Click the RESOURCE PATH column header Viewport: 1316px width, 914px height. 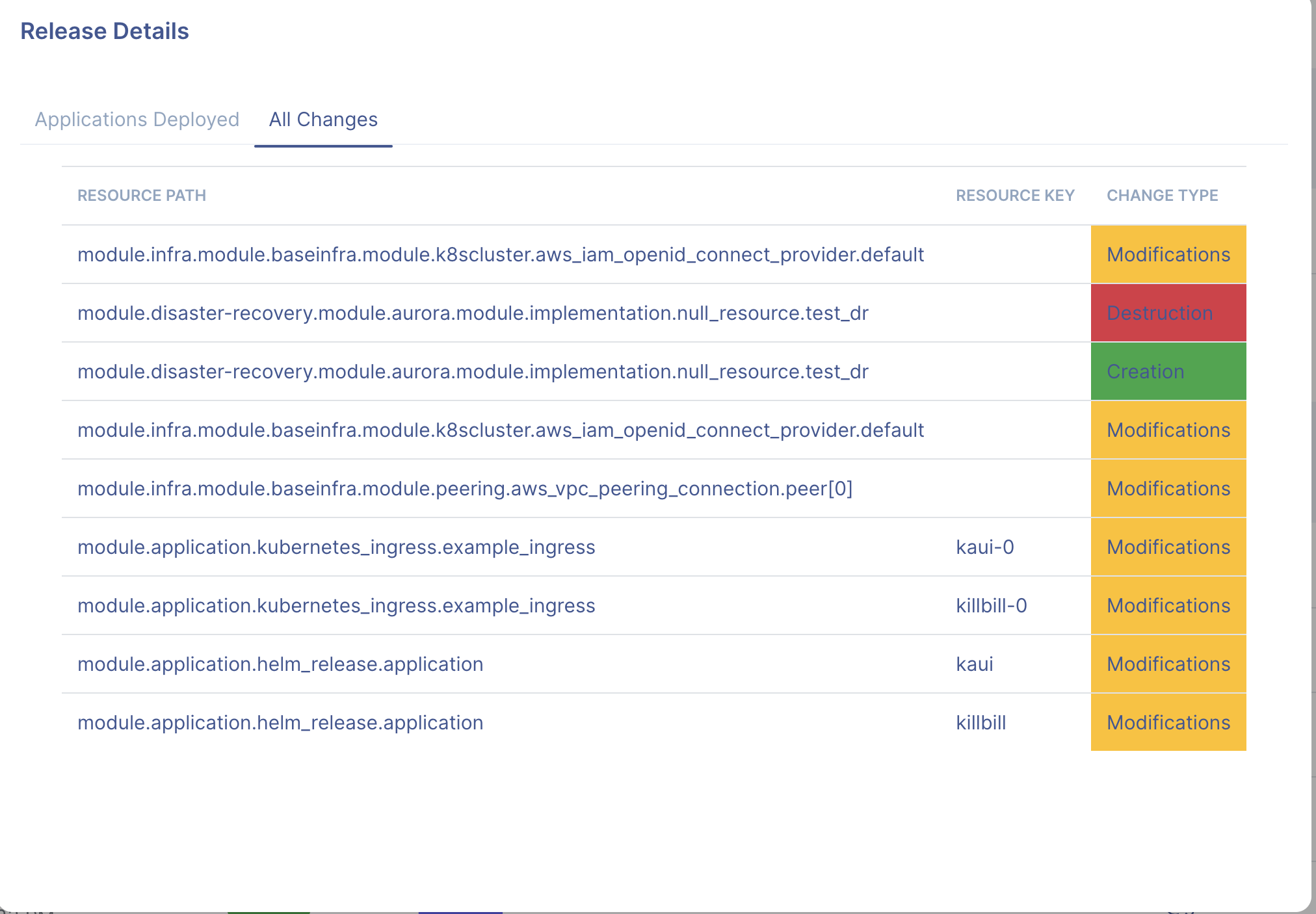142,196
